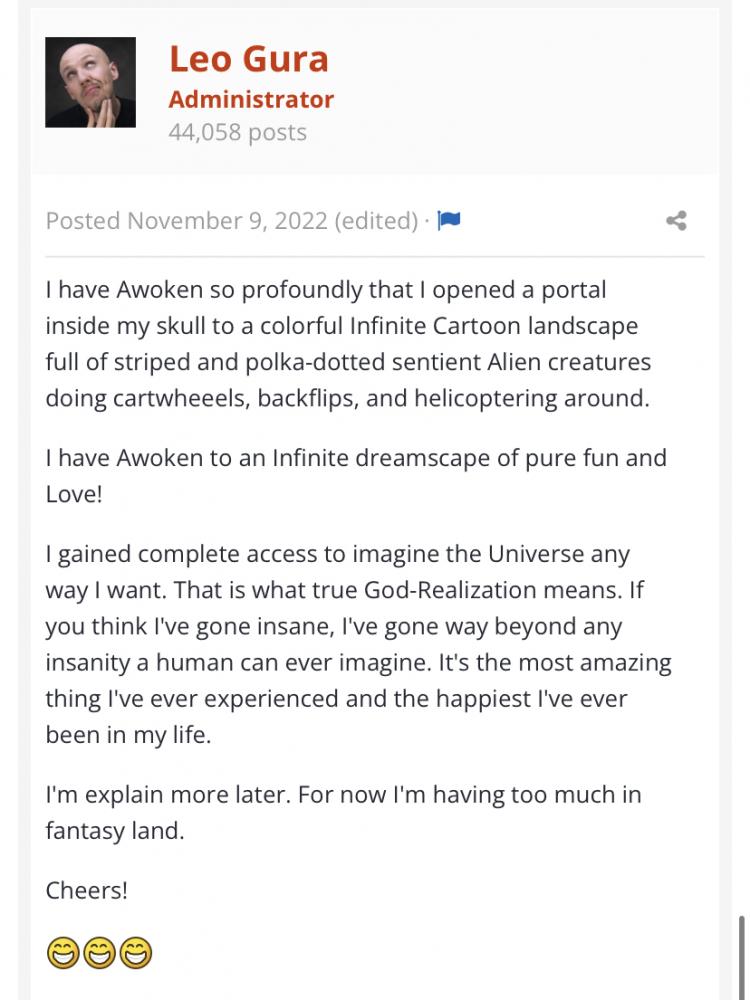This screenshot has height=1000, width=750.
Task: Click the 44,058 posts count
Action: pos(238,132)
